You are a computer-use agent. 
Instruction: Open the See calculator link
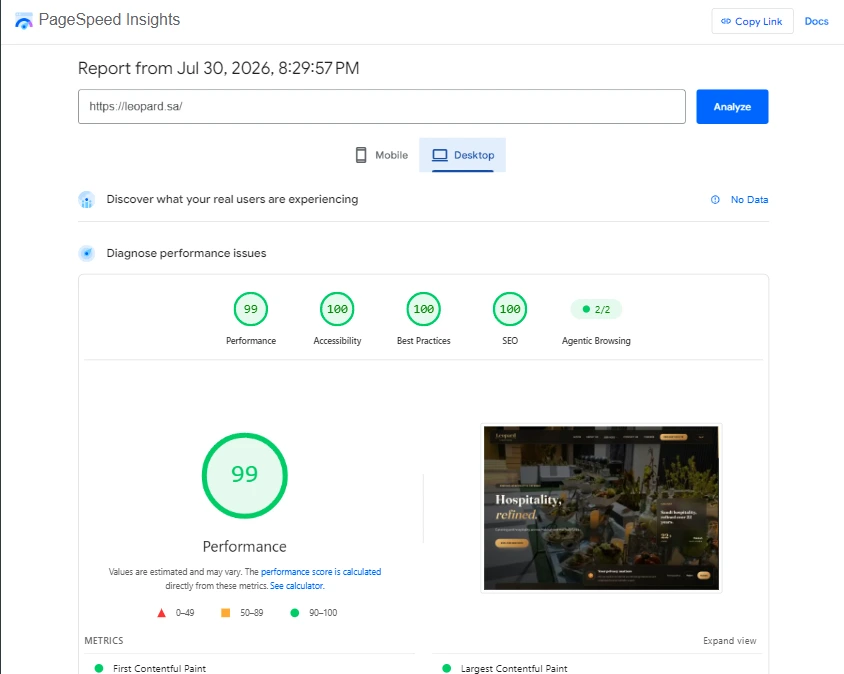pos(297,586)
